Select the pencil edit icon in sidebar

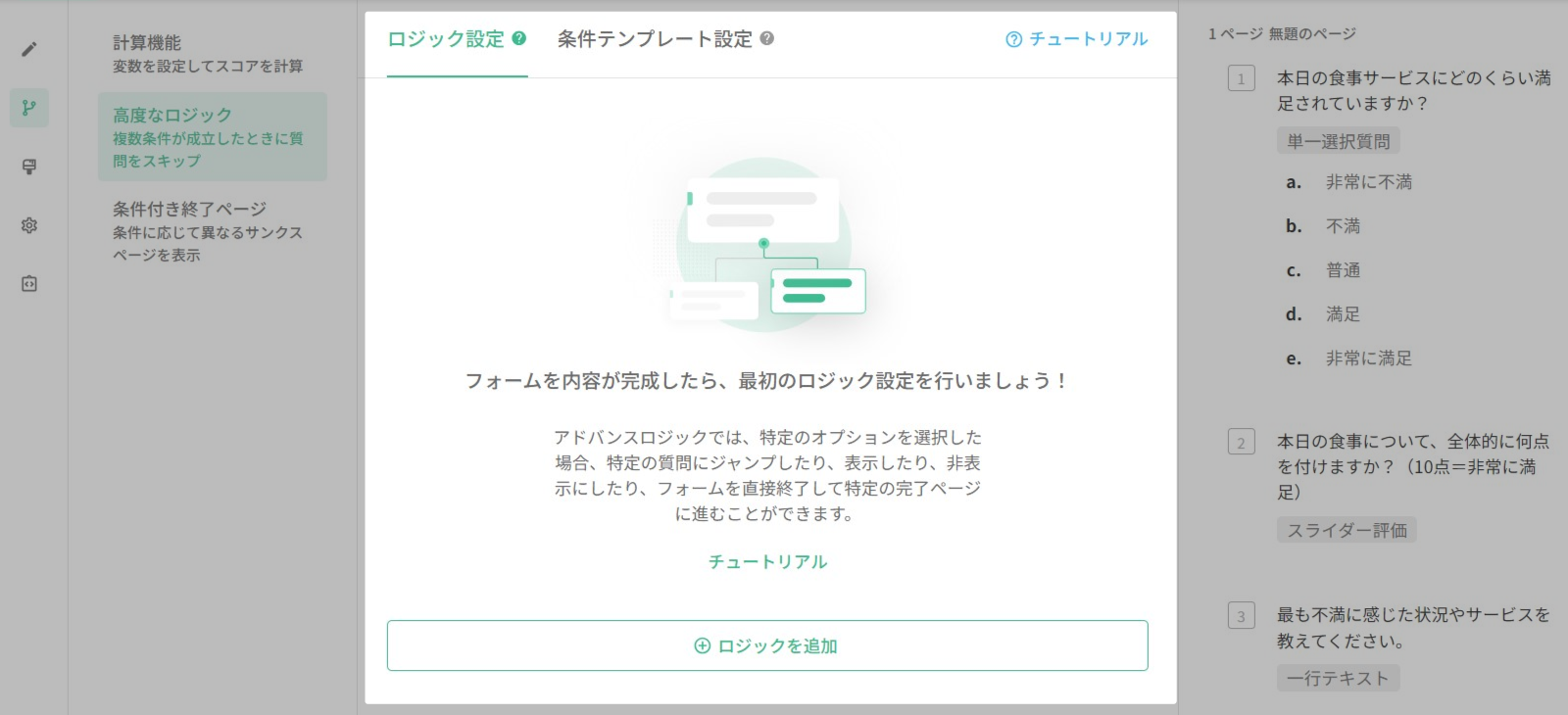(x=29, y=49)
